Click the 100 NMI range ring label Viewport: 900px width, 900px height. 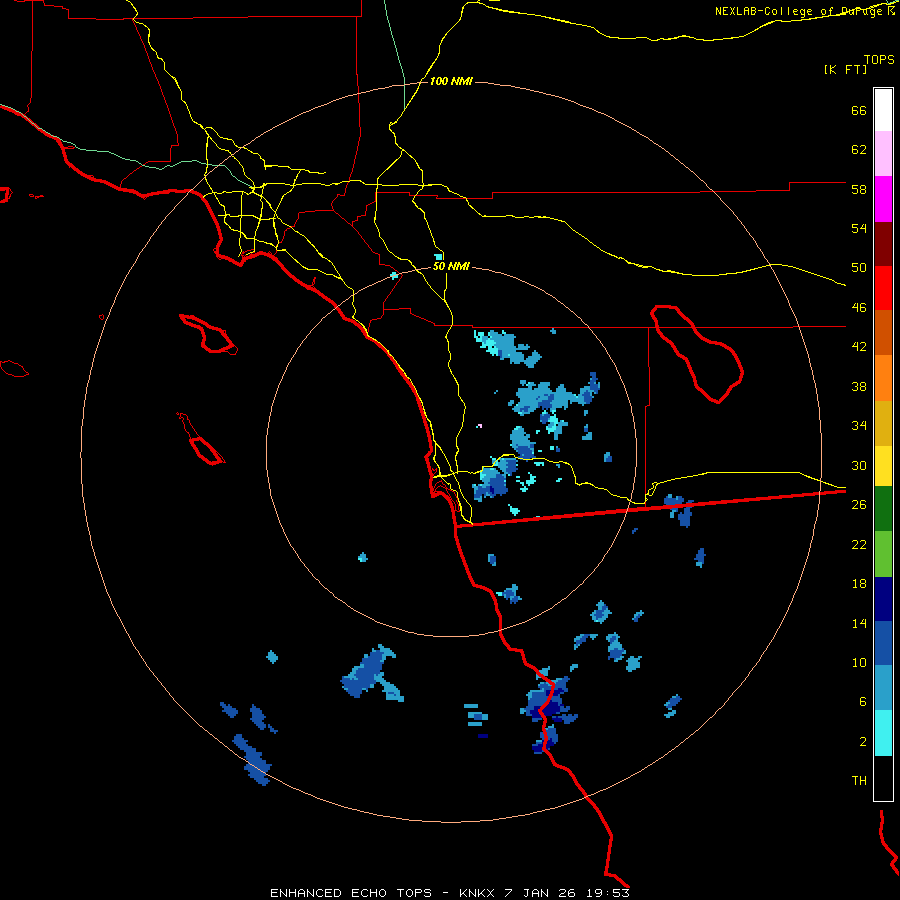click(x=451, y=82)
